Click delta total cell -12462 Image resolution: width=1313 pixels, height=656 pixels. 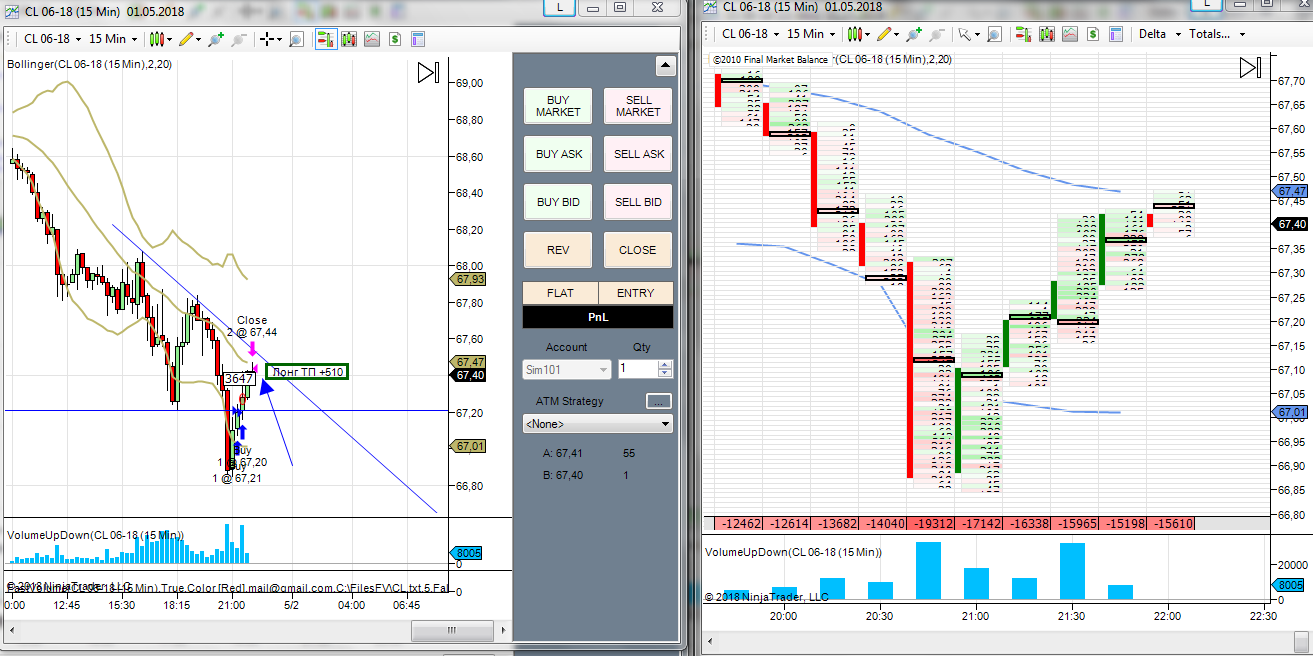tap(740, 523)
